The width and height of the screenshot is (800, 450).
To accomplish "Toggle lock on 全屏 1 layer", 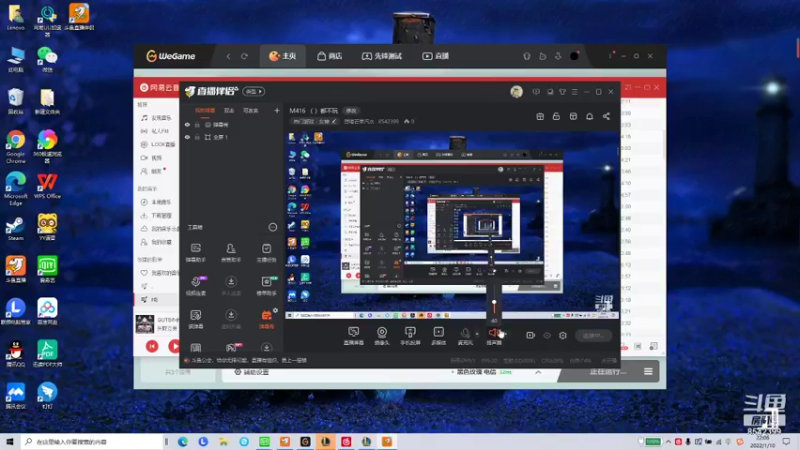I will click(x=197, y=137).
